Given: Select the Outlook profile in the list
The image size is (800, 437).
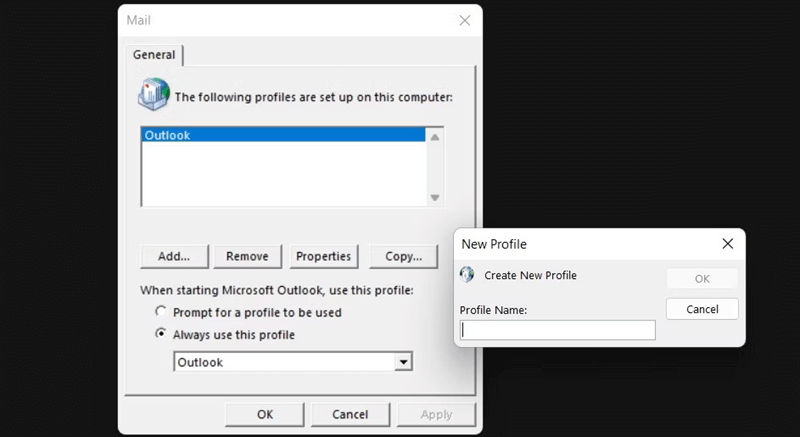Looking at the screenshot, I should pos(283,135).
